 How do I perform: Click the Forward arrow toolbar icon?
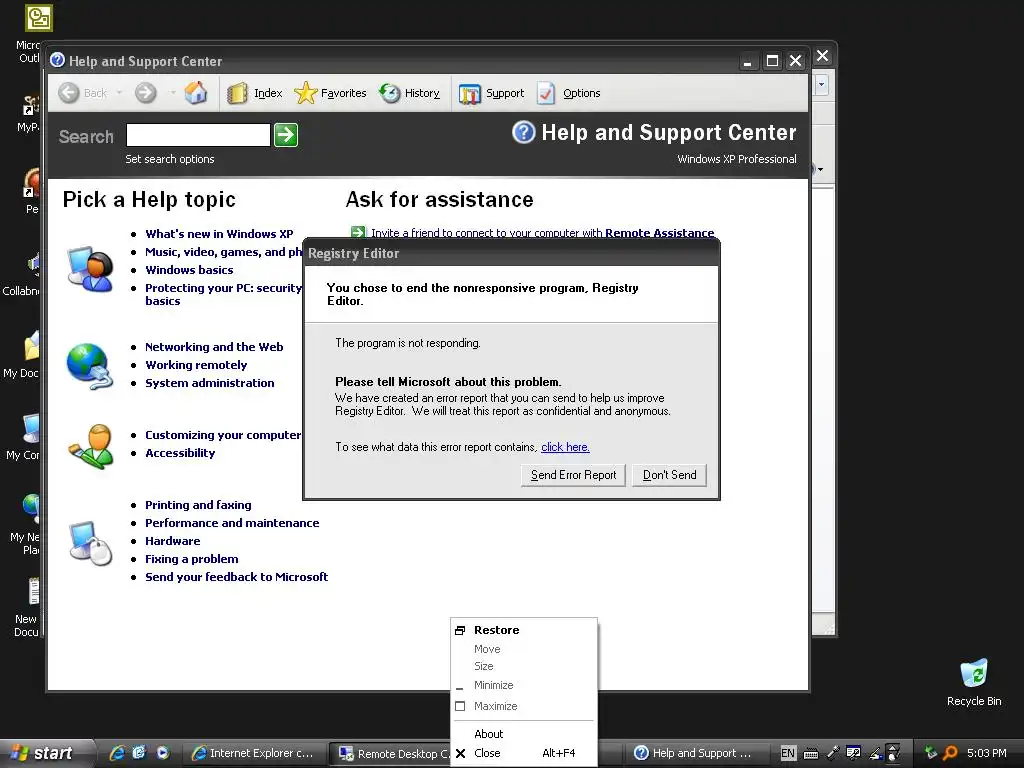146,93
